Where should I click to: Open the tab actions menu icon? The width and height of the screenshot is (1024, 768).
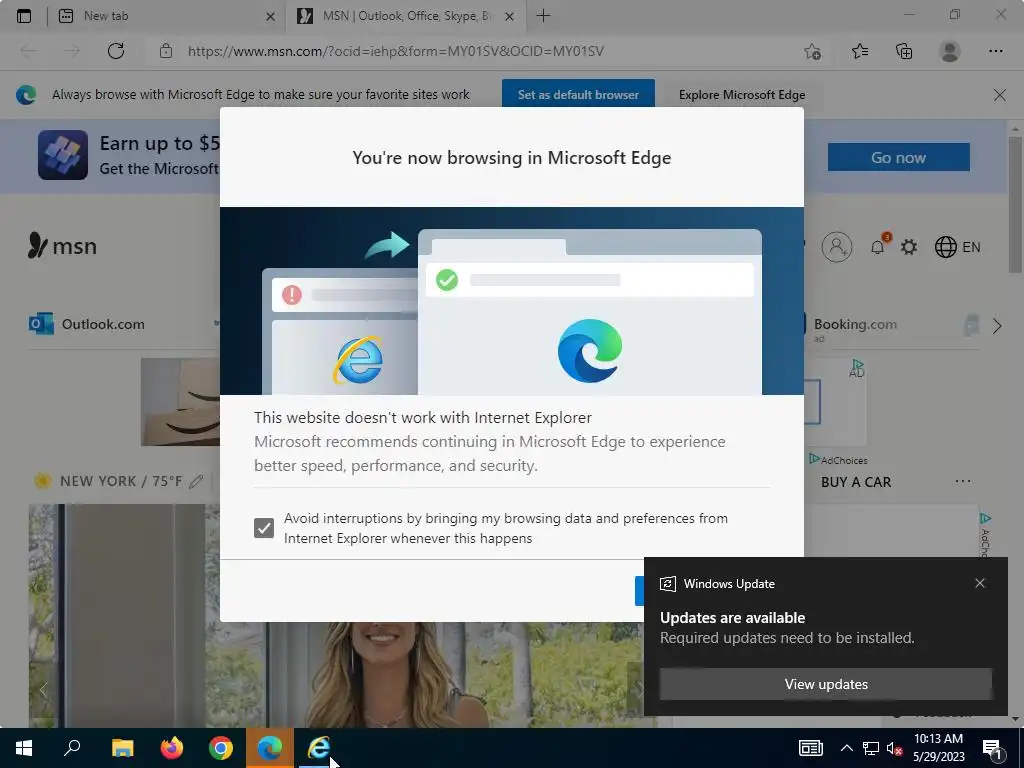(x=24, y=16)
